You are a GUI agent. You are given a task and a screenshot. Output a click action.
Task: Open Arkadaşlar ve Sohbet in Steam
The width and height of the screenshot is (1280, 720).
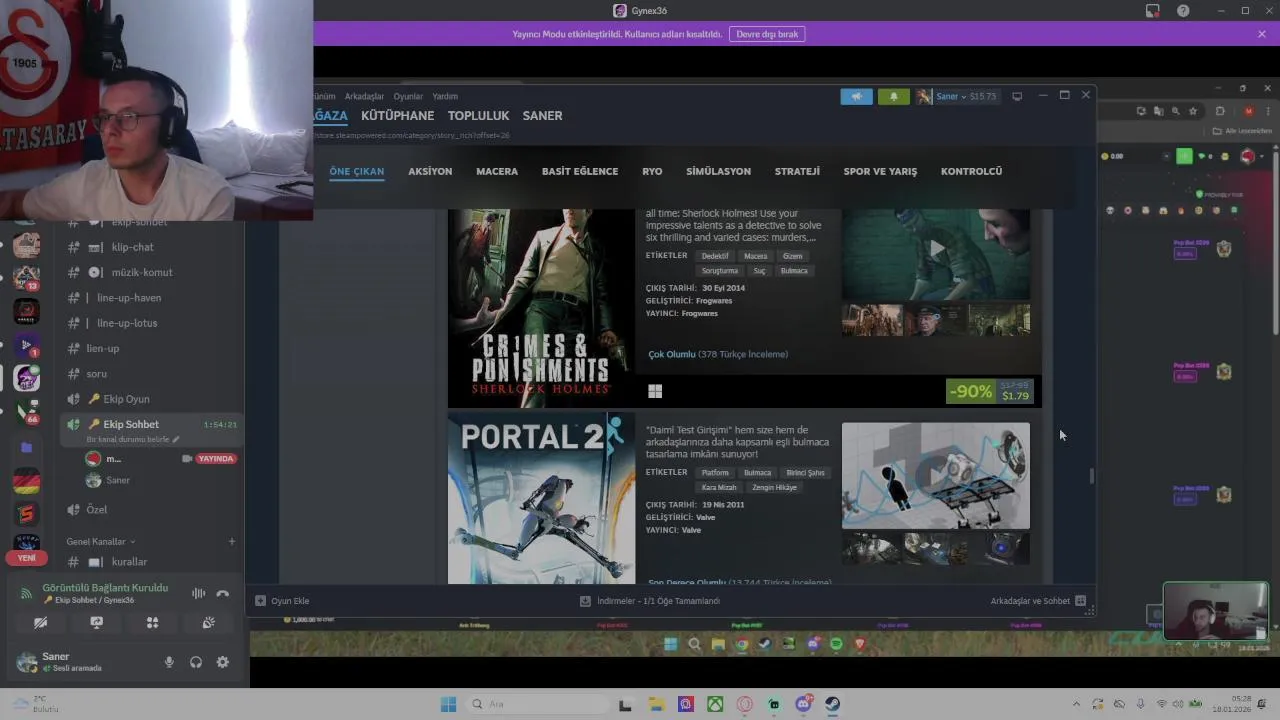(1038, 601)
